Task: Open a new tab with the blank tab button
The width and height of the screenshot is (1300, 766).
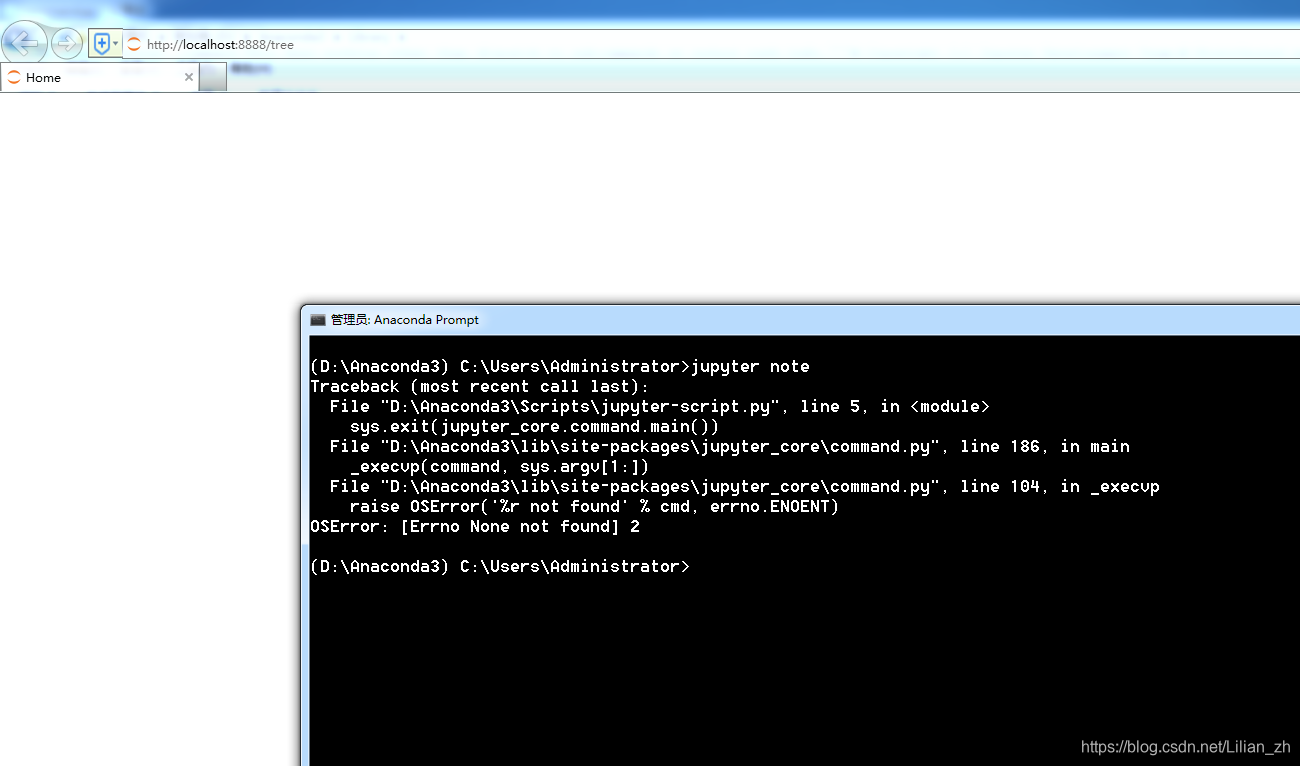Action: [x=213, y=77]
